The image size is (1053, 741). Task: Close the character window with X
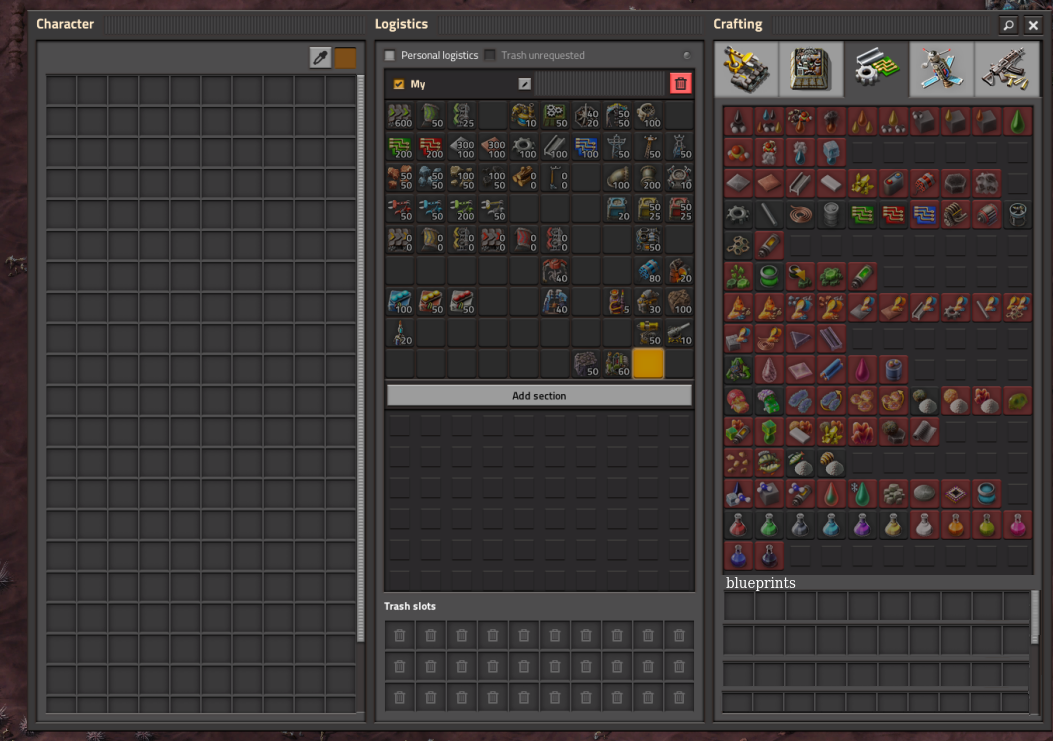[1033, 26]
